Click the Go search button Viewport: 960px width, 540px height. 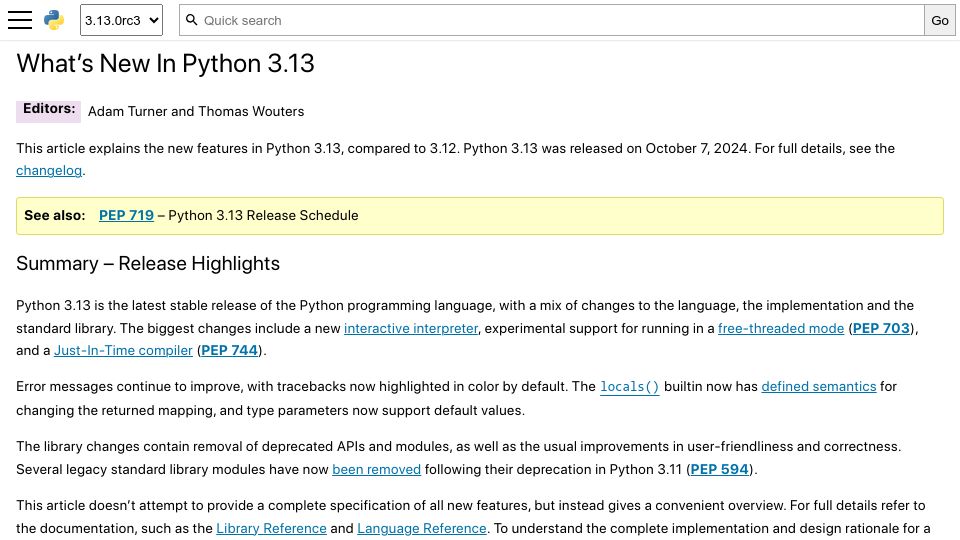[940, 20]
